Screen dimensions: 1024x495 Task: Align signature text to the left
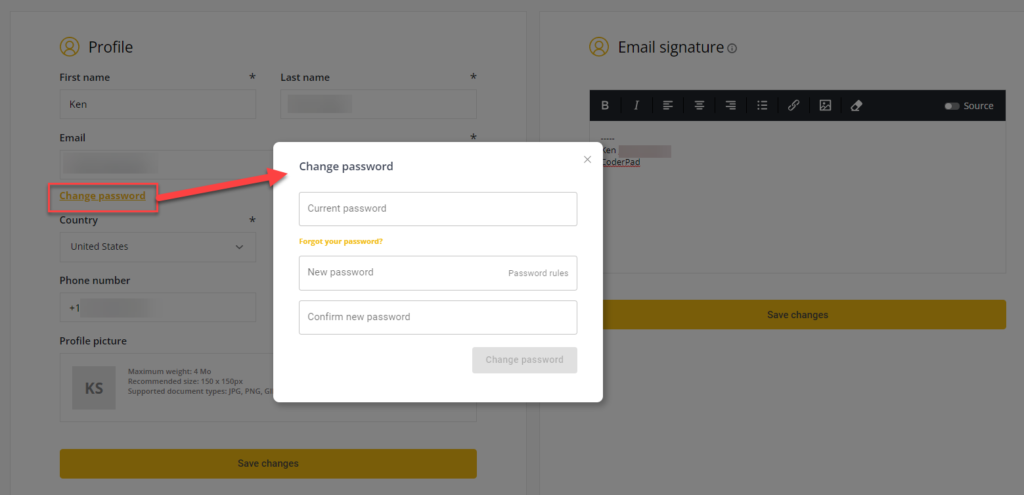(x=668, y=106)
